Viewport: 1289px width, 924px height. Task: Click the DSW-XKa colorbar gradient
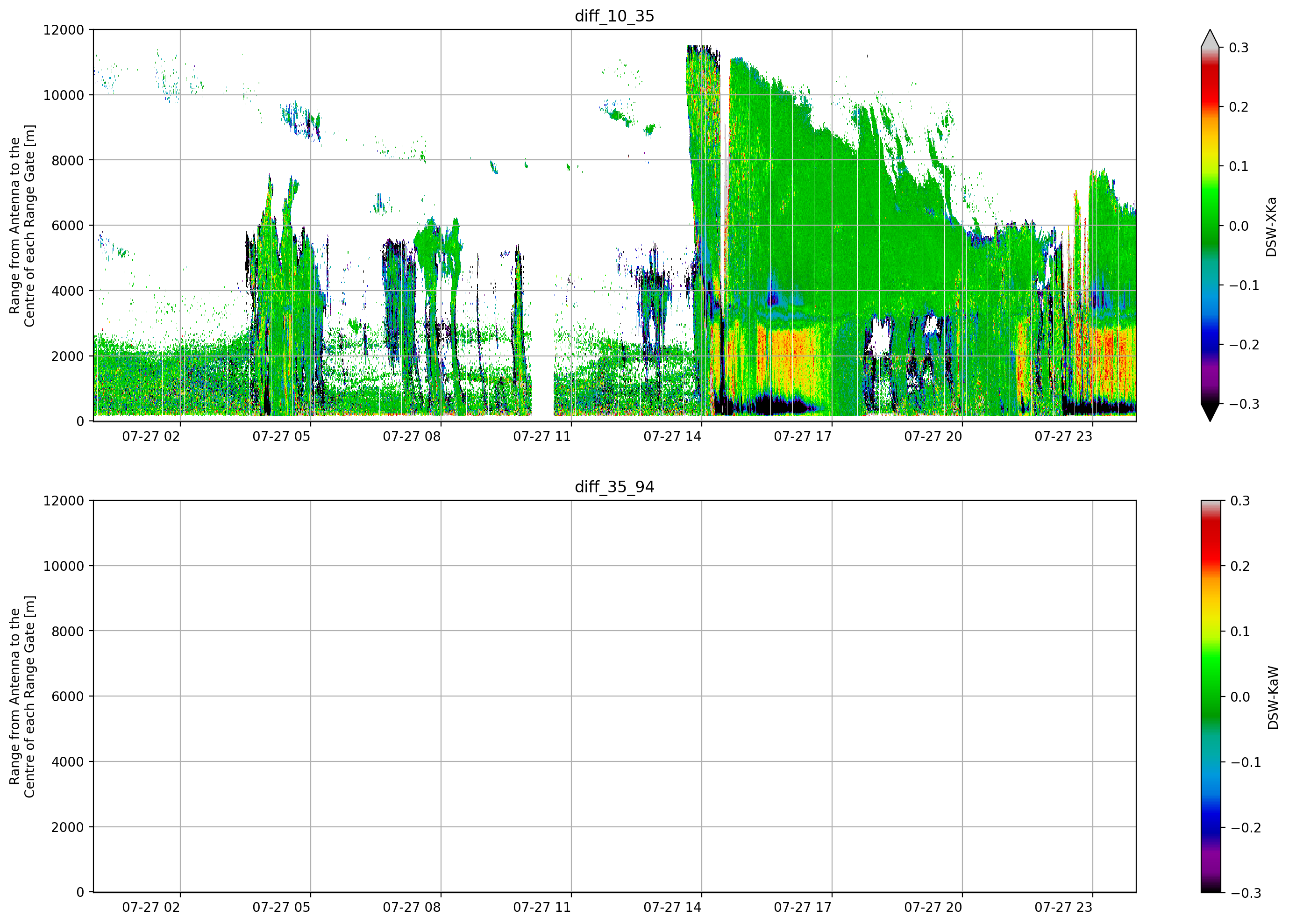click(1210, 226)
